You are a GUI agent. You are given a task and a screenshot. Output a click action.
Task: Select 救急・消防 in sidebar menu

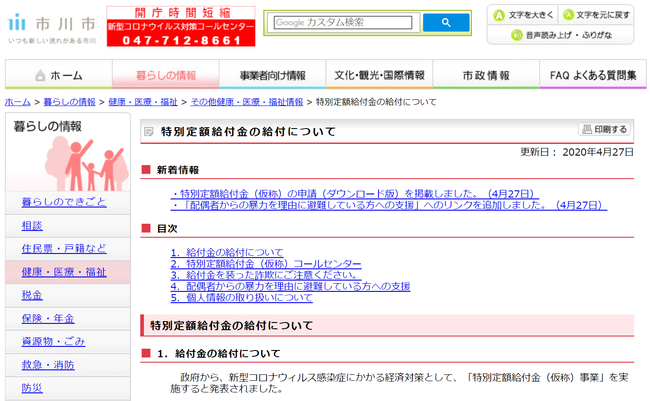pos(48,364)
